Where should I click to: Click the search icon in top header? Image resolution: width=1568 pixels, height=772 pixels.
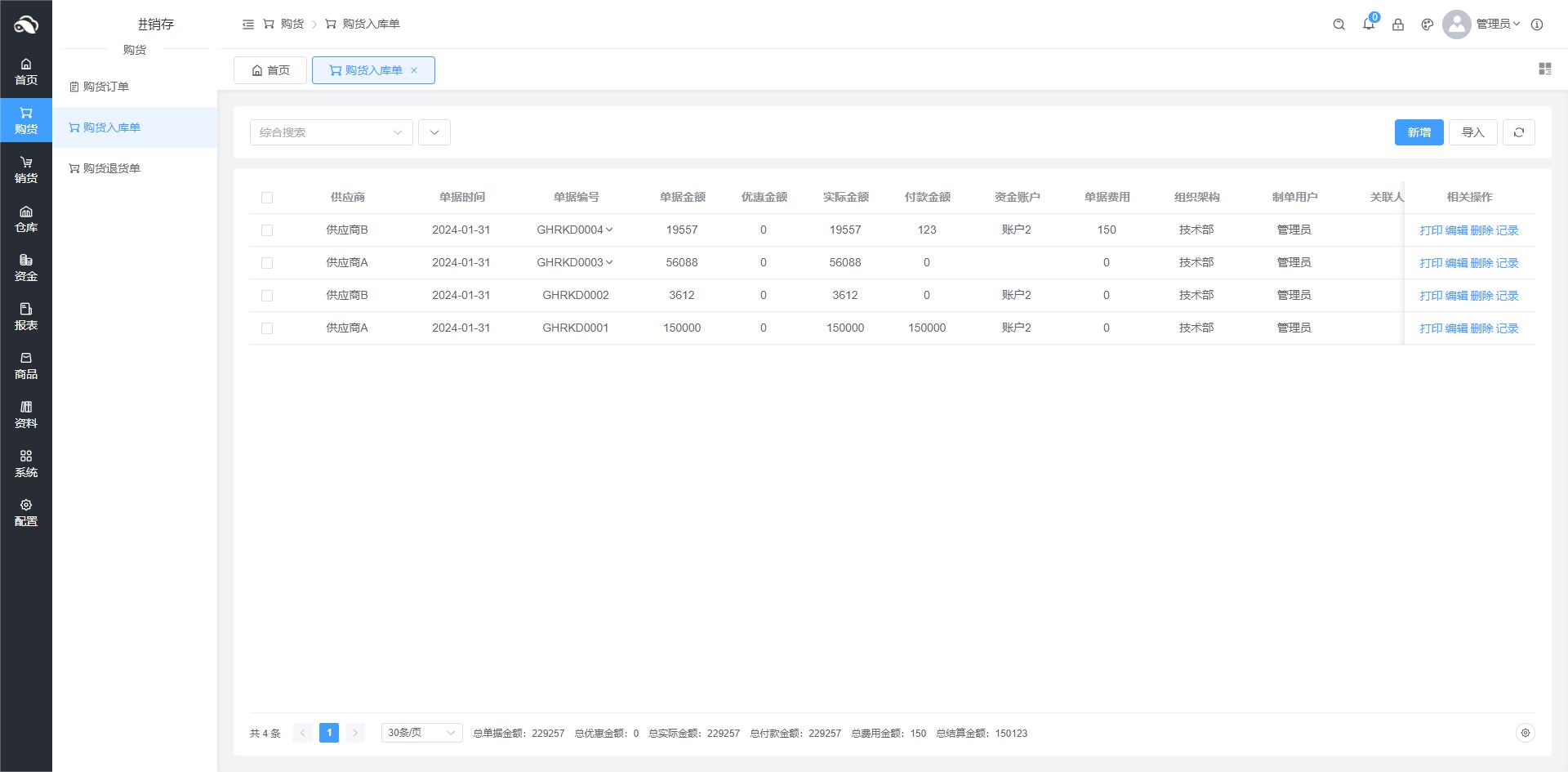[1339, 25]
